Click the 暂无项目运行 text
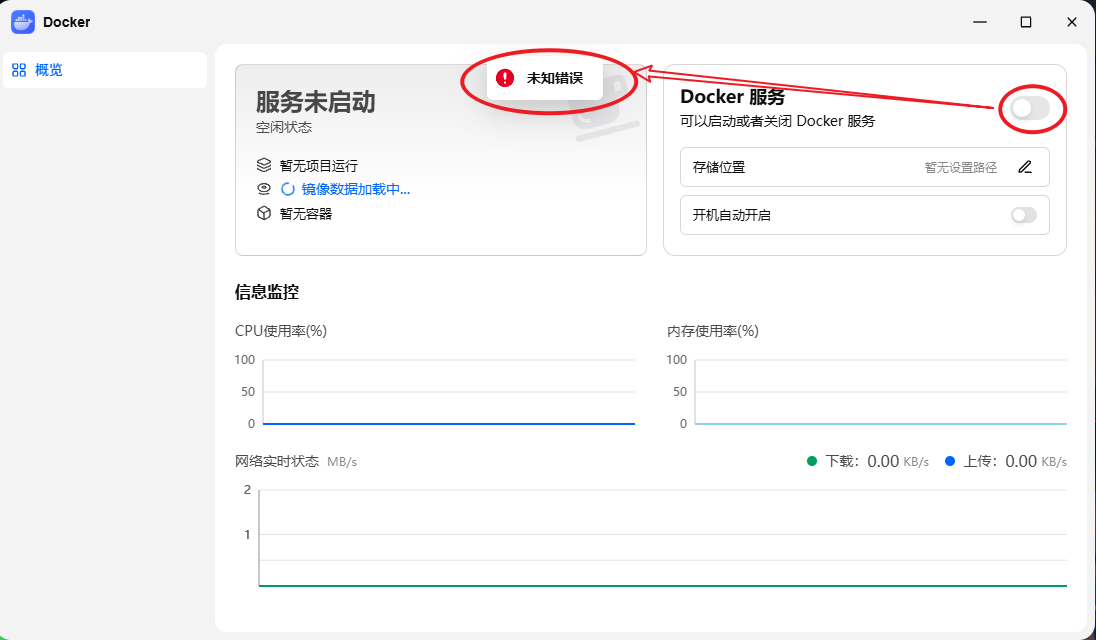1096x640 pixels. (319, 166)
